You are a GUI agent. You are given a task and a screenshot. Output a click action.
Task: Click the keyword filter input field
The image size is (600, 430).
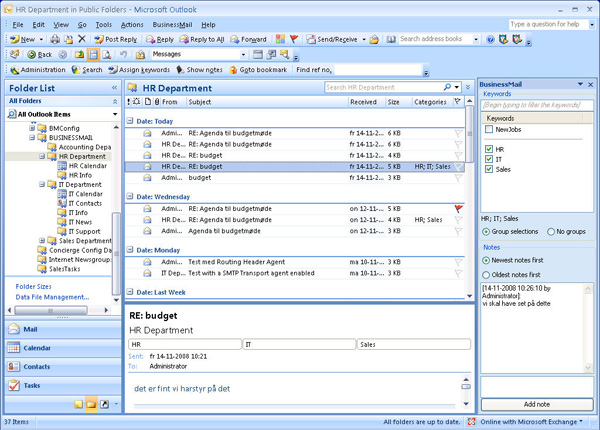click(x=537, y=105)
